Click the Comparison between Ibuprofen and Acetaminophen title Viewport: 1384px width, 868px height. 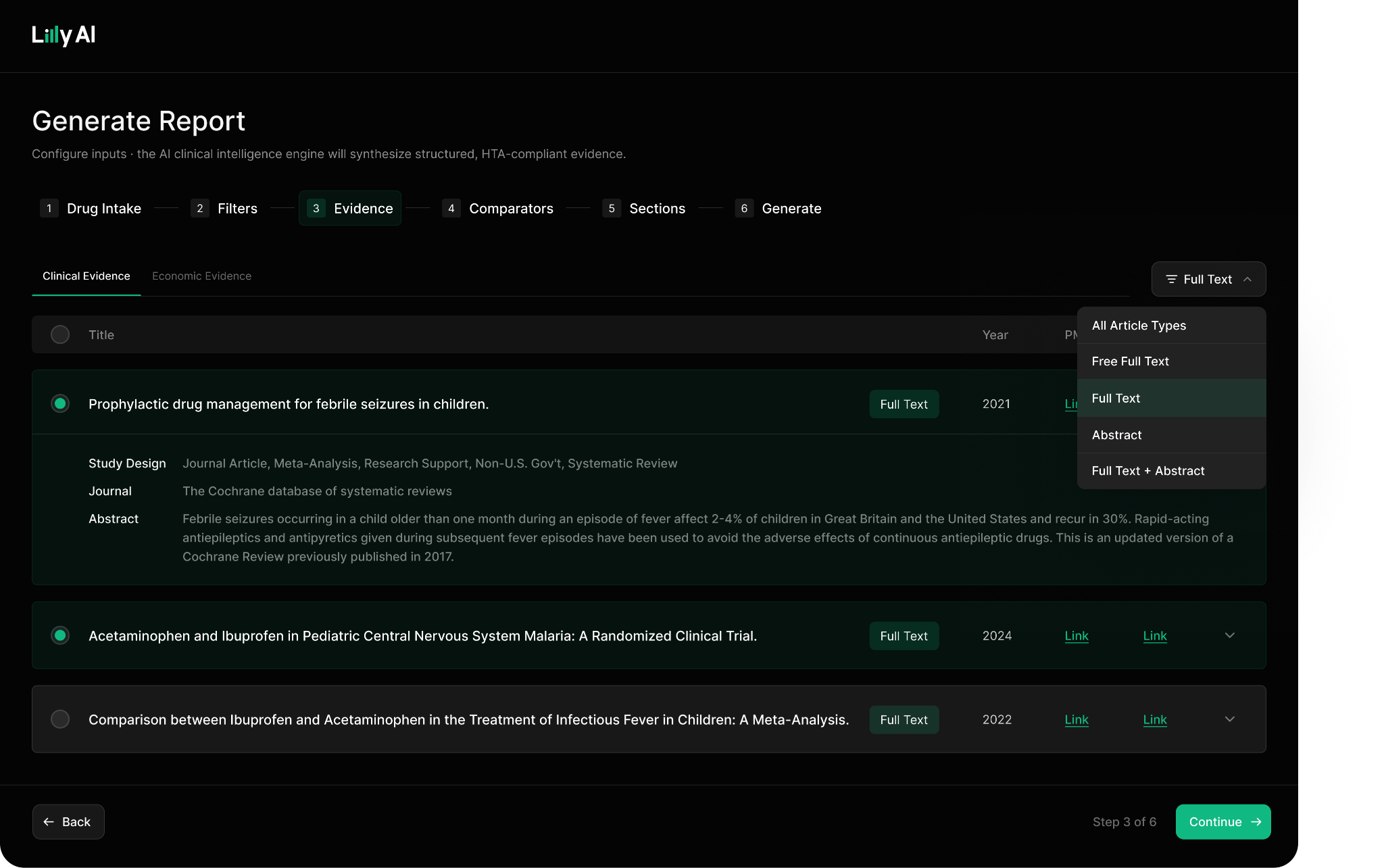pyautogui.click(x=468, y=719)
